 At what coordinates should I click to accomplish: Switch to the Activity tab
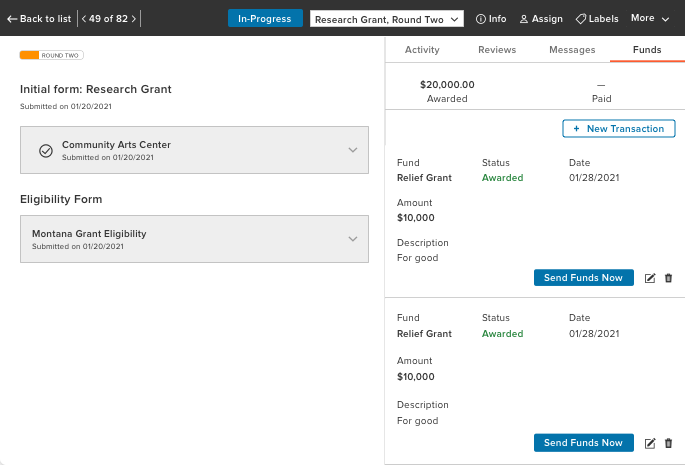pyautogui.click(x=422, y=49)
